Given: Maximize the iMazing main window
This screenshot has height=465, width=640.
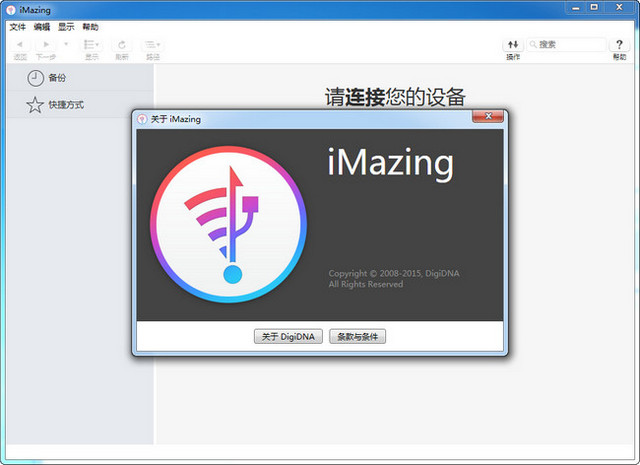Looking at the screenshot, I should (x=594, y=8).
